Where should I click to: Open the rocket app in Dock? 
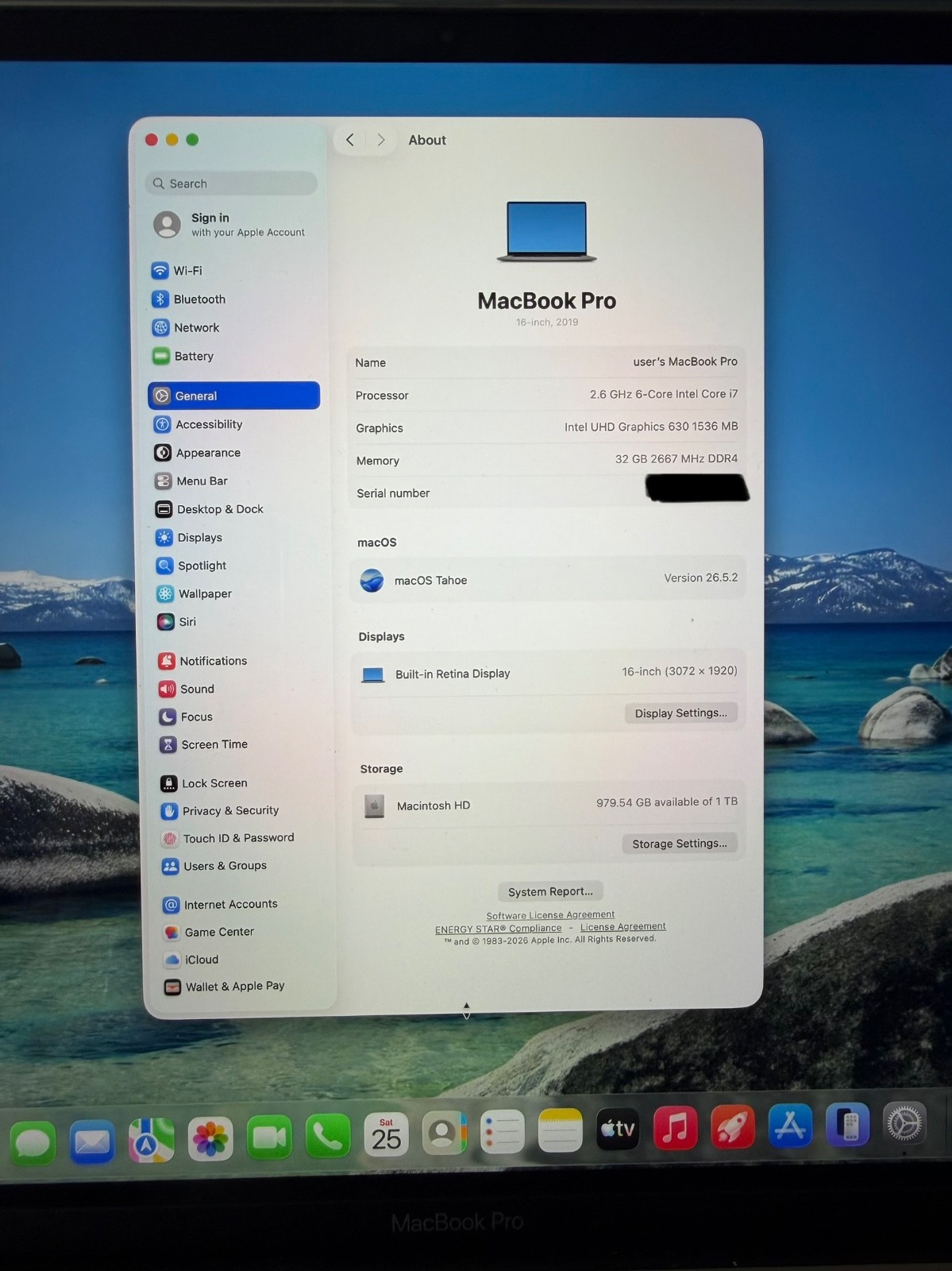tap(733, 1127)
